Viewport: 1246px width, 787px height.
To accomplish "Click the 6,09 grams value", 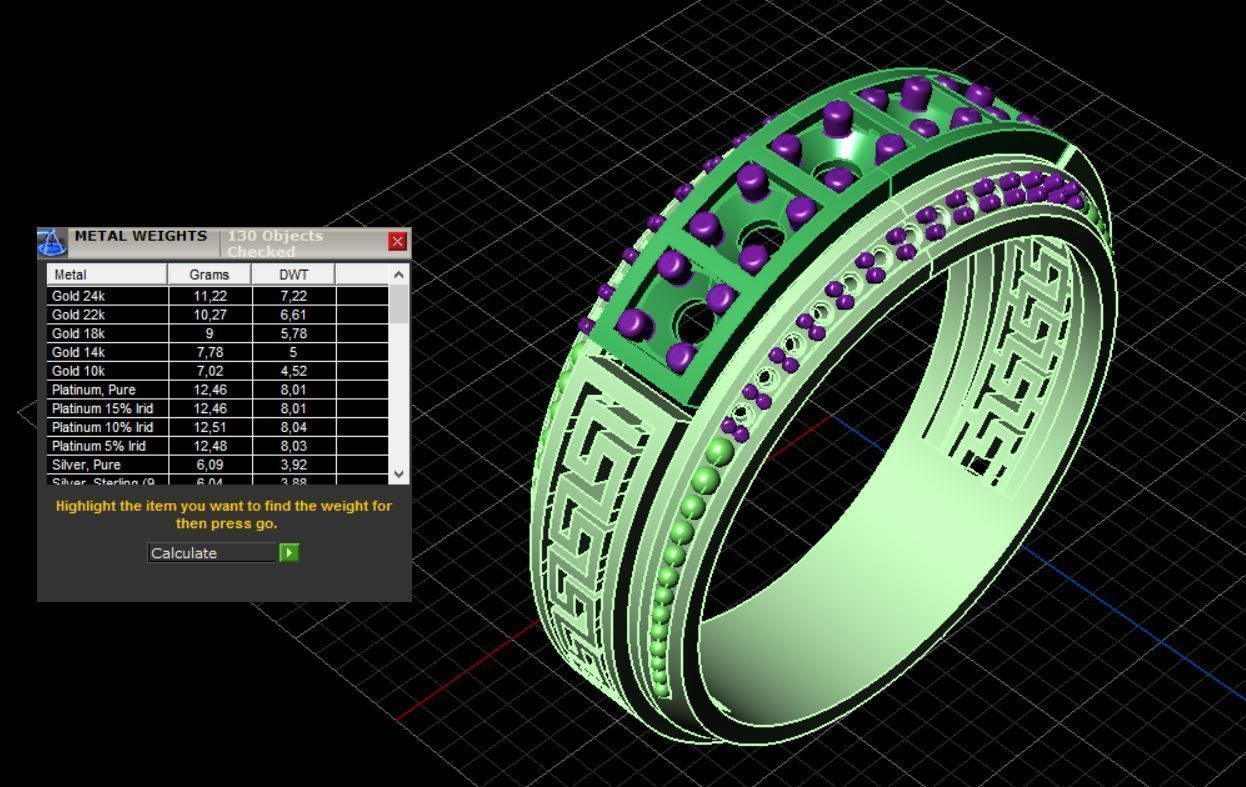I will point(210,465).
